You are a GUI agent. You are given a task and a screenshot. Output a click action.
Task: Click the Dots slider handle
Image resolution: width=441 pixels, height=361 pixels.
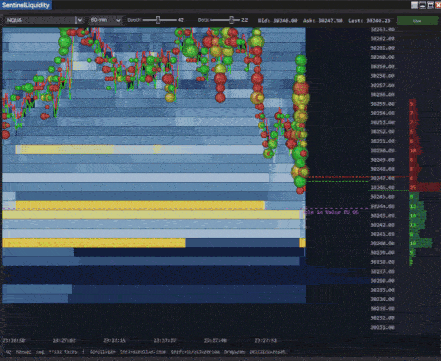pos(231,20)
